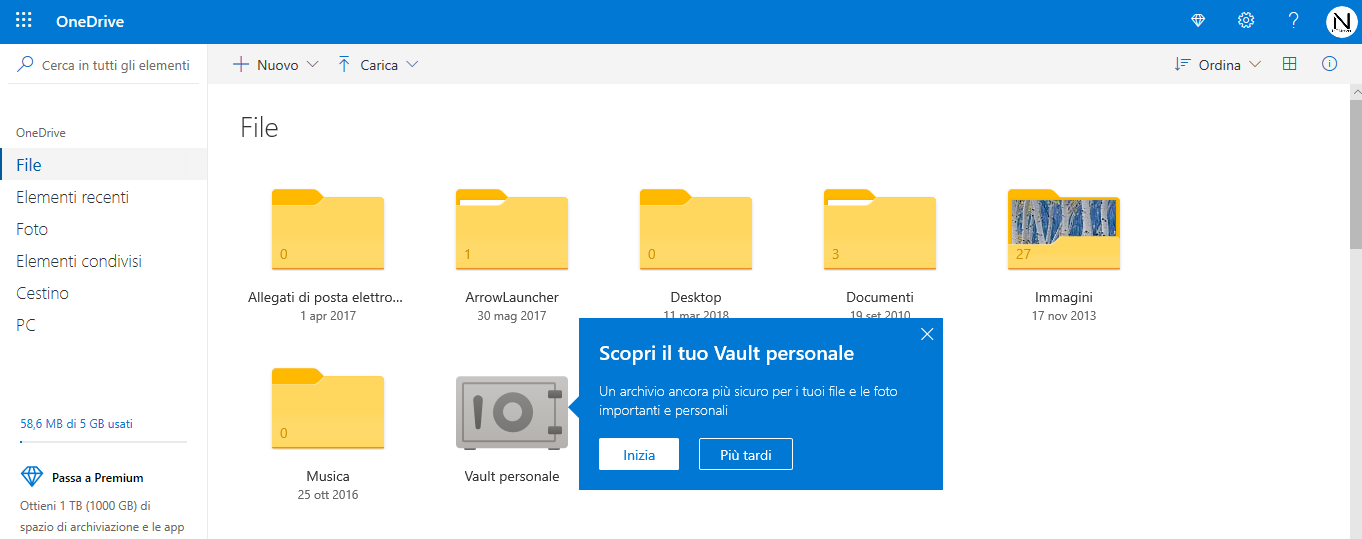
Task: Click the Passa a Premium link
Action: [x=98, y=478]
